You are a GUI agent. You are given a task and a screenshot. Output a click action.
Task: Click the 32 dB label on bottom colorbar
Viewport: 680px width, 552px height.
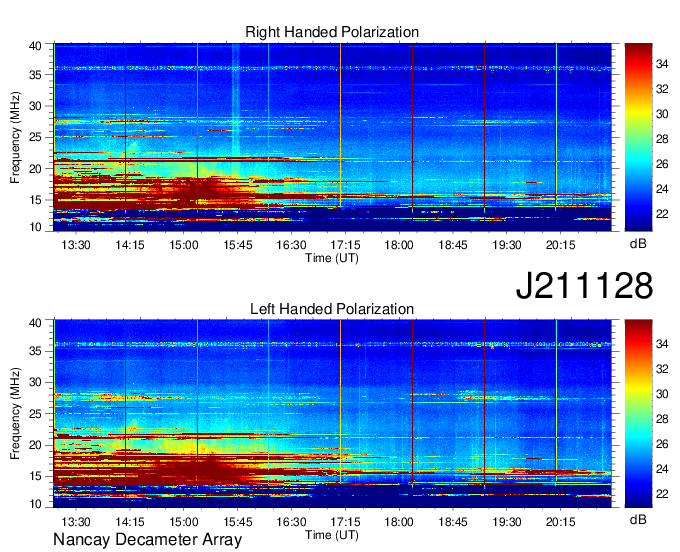pos(662,369)
